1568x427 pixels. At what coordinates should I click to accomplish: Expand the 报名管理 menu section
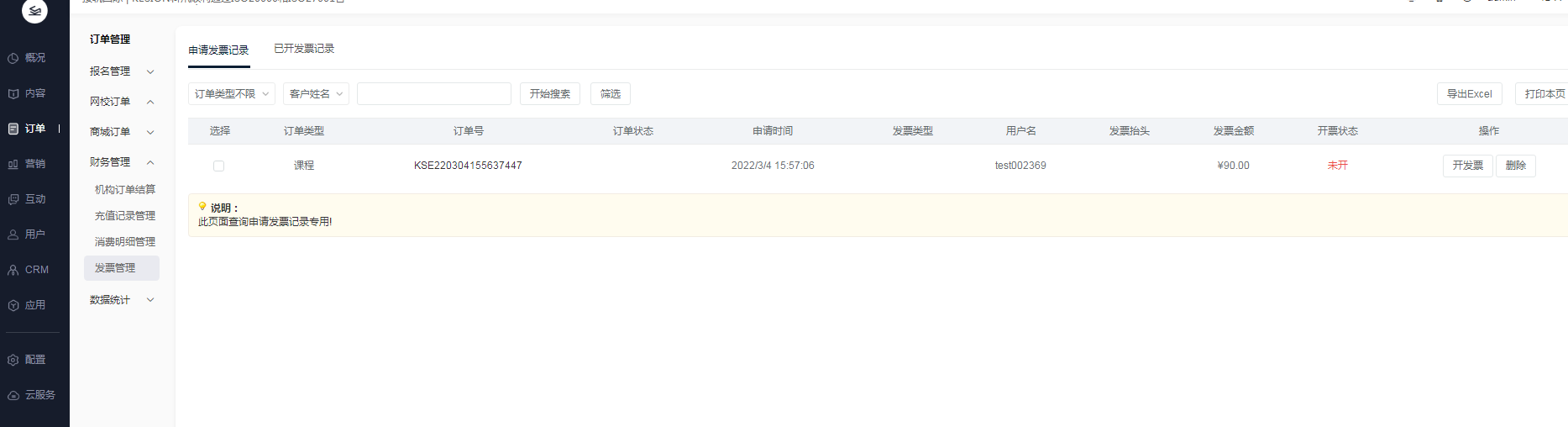point(122,71)
